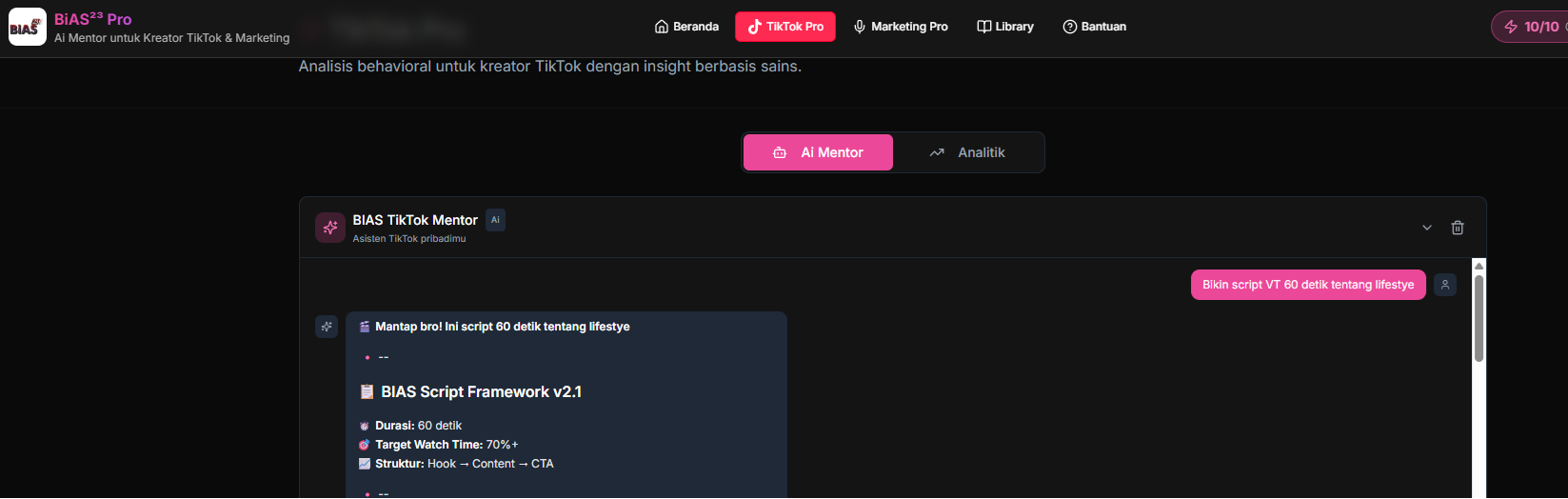Click the chat scrollbar up arrow
1568x499 pixels.
tap(1479, 265)
